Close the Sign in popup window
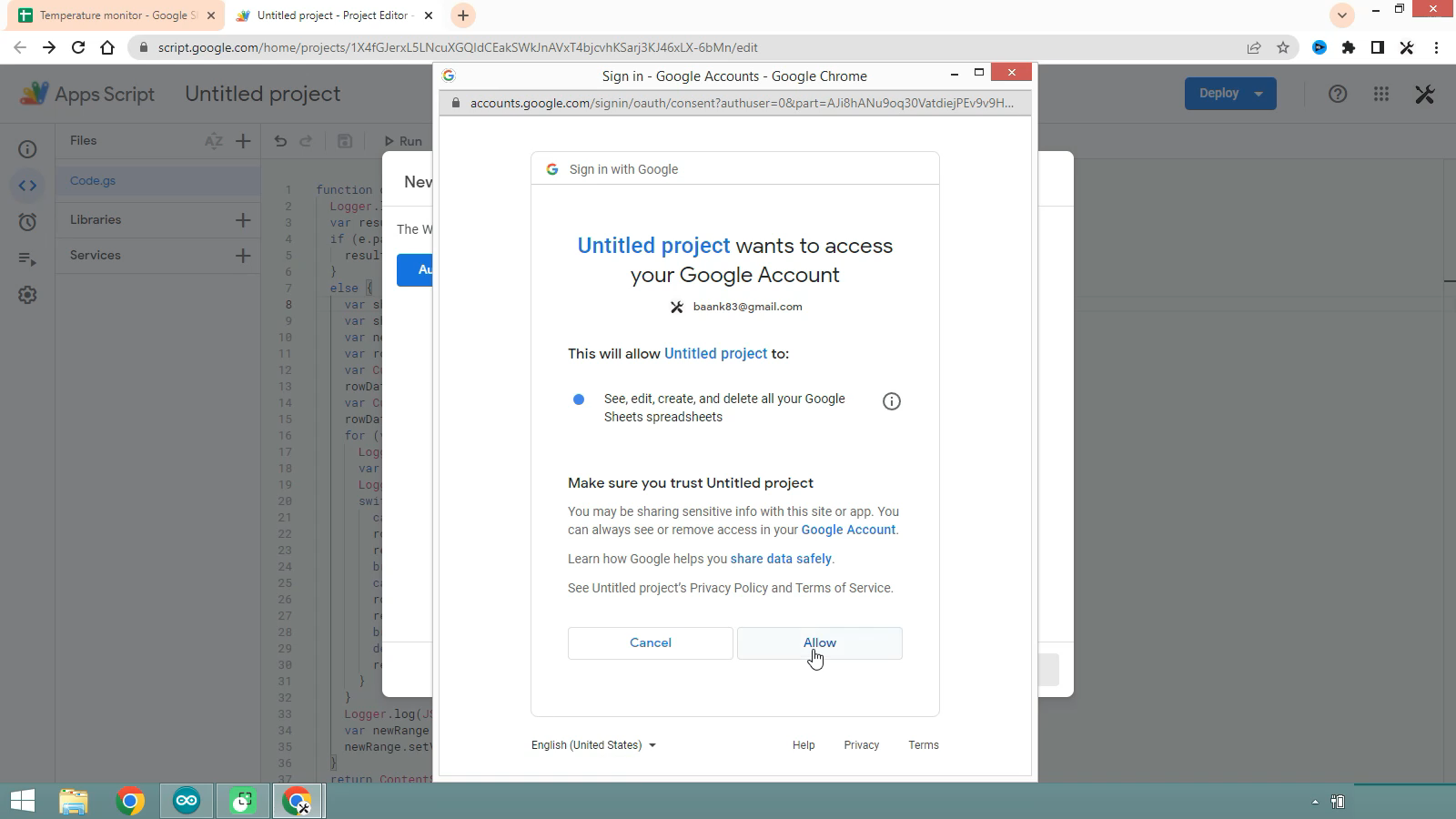This screenshot has width=1456, height=819. [x=1011, y=73]
